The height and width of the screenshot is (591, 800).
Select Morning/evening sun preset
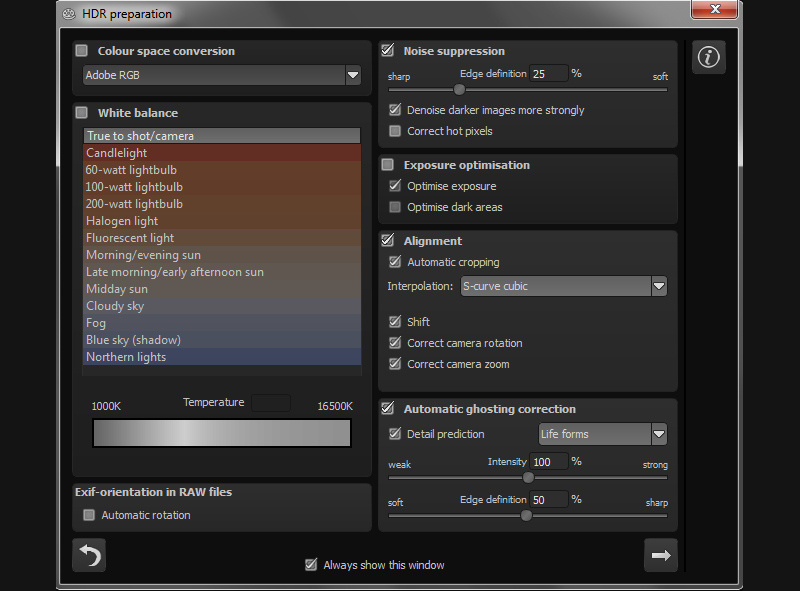pyautogui.click(x=222, y=255)
